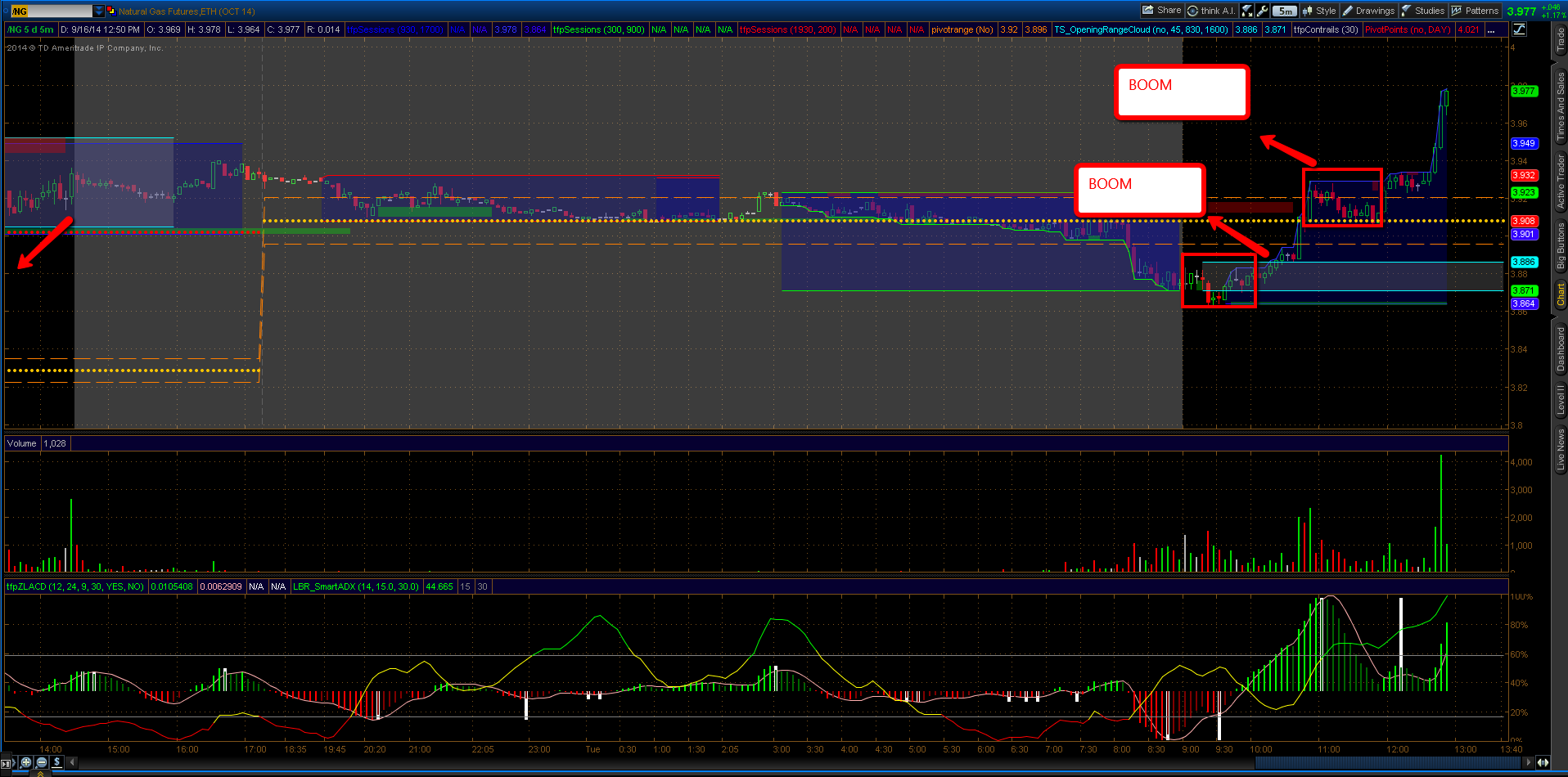This screenshot has width=1568, height=777.
Task: Click the horizontal chart scrollbar thumb
Action: point(1388,762)
